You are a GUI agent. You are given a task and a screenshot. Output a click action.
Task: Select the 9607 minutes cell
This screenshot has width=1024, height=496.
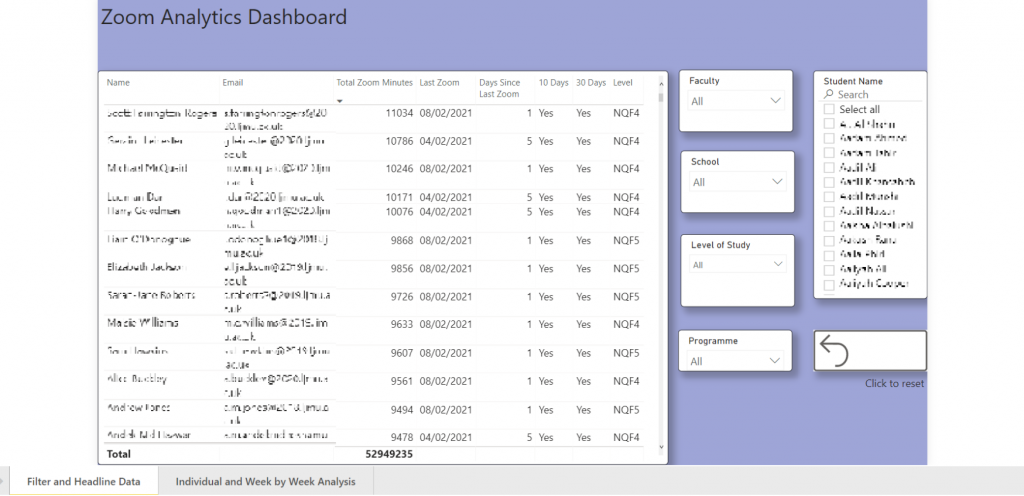click(402, 353)
